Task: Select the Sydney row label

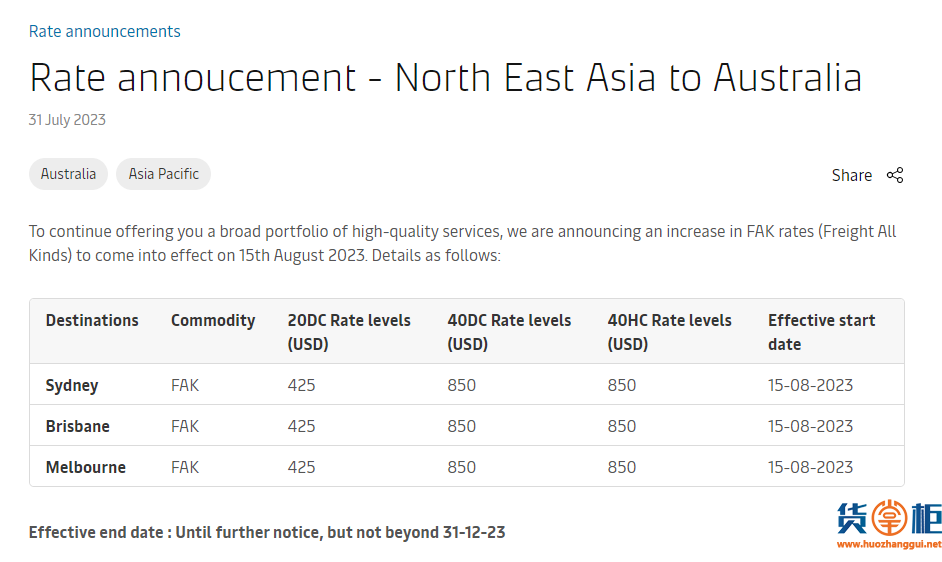Action: click(72, 385)
